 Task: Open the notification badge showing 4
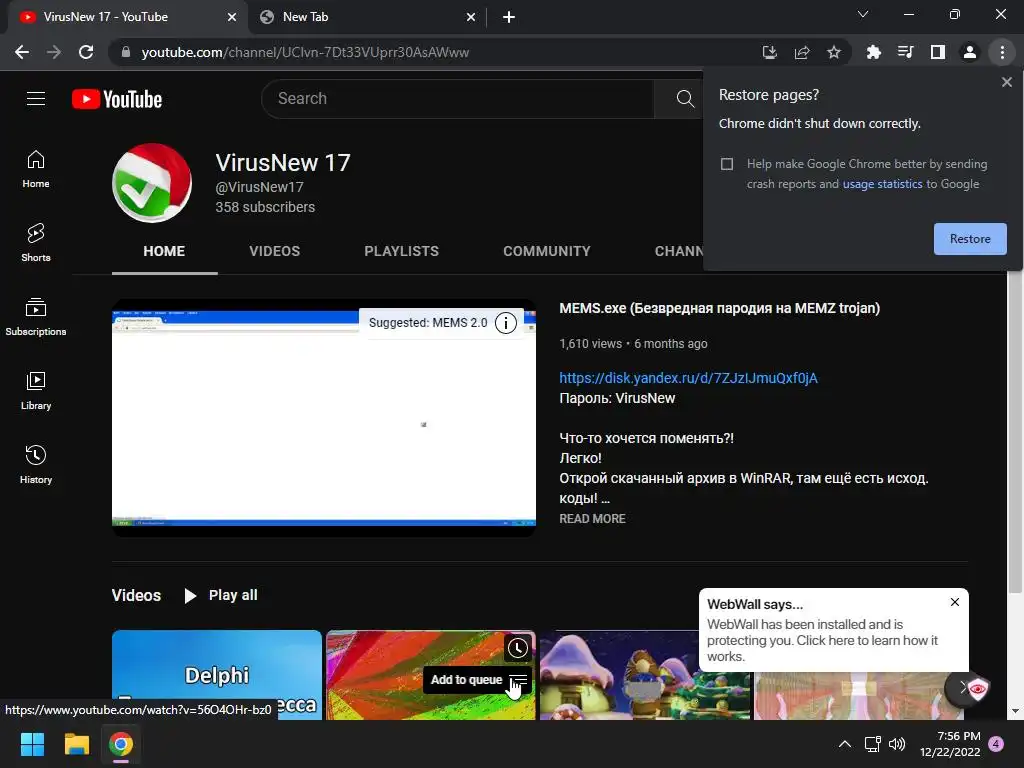point(996,744)
